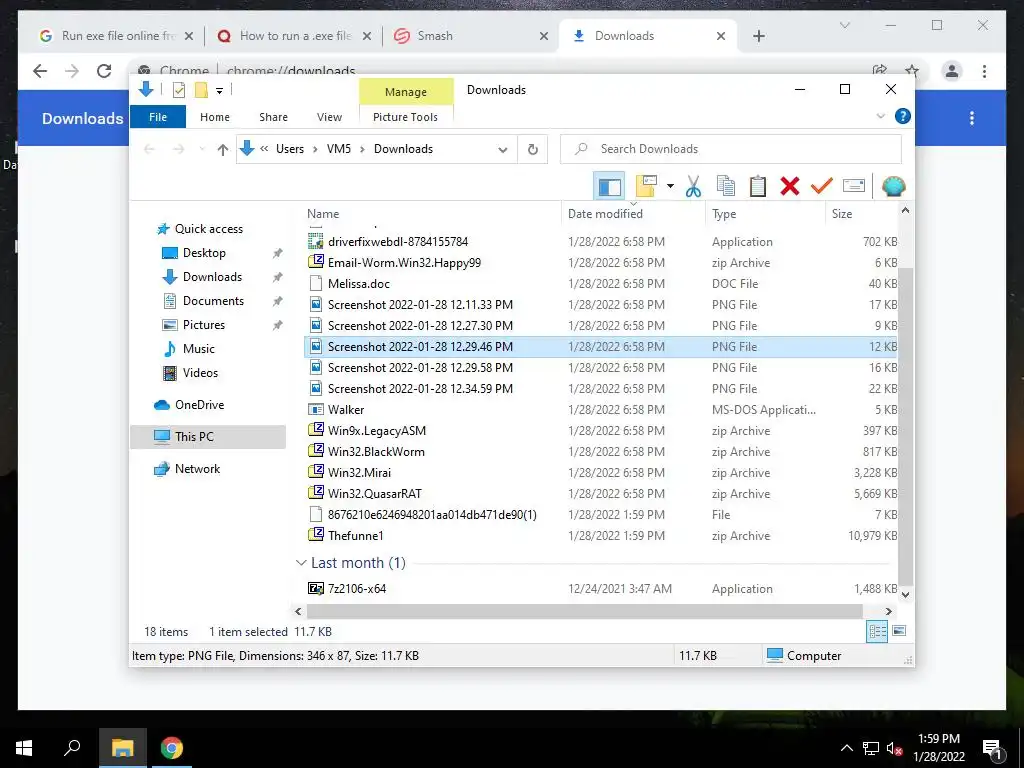Open Pictures in the navigation pane
The width and height of the screenshot is (1024, 768).
[x=203, y=325]
